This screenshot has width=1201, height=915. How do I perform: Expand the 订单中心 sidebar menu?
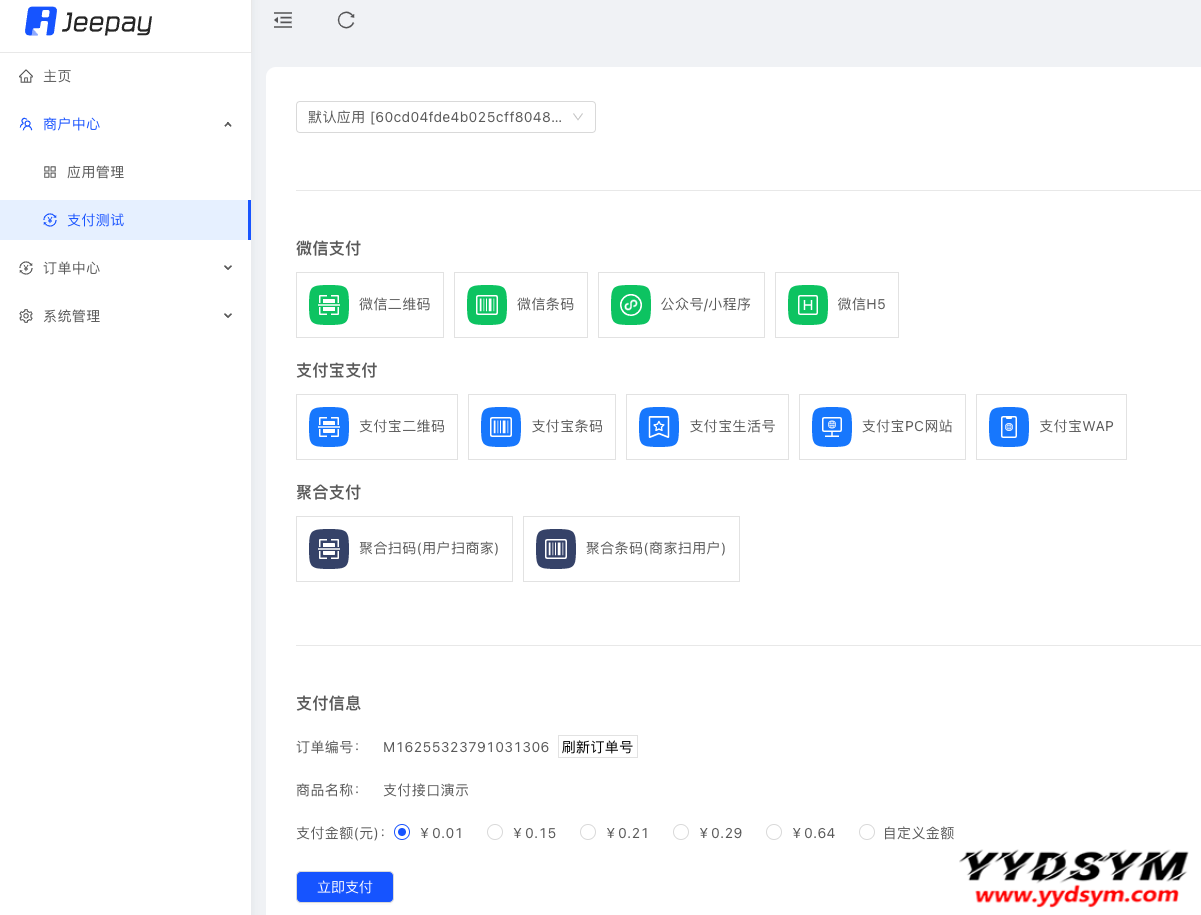pos(125,268)
